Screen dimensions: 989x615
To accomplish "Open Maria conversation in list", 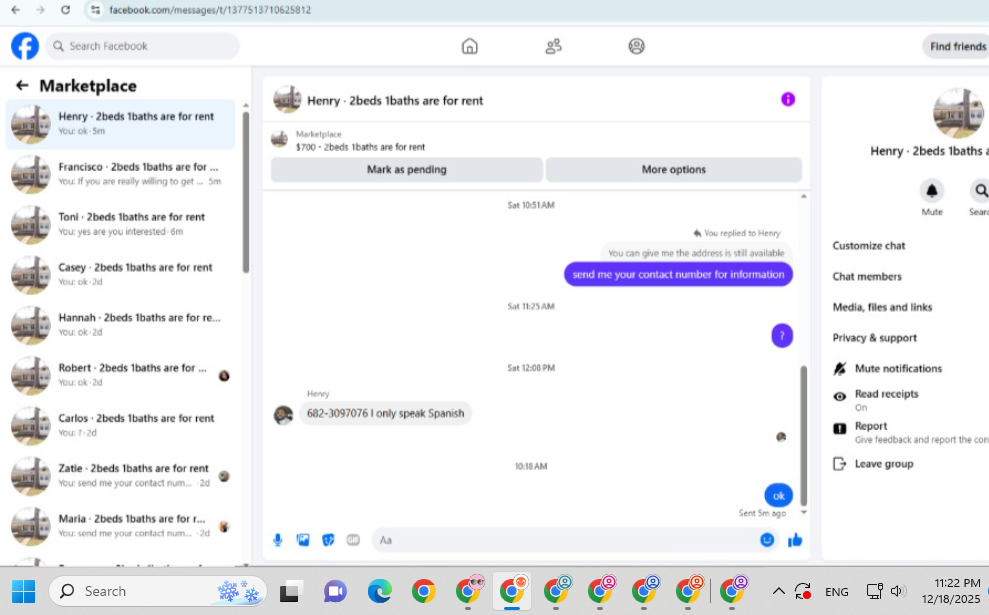I will 120,526.
